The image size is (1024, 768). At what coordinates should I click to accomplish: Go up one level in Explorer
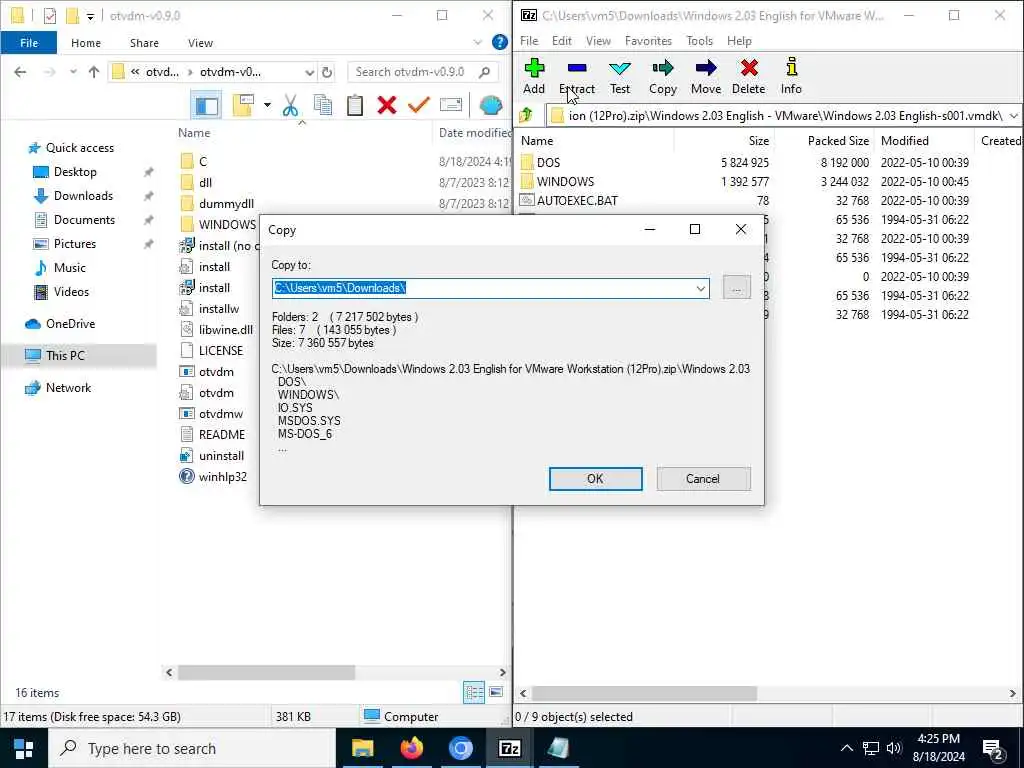coord(94,72)
